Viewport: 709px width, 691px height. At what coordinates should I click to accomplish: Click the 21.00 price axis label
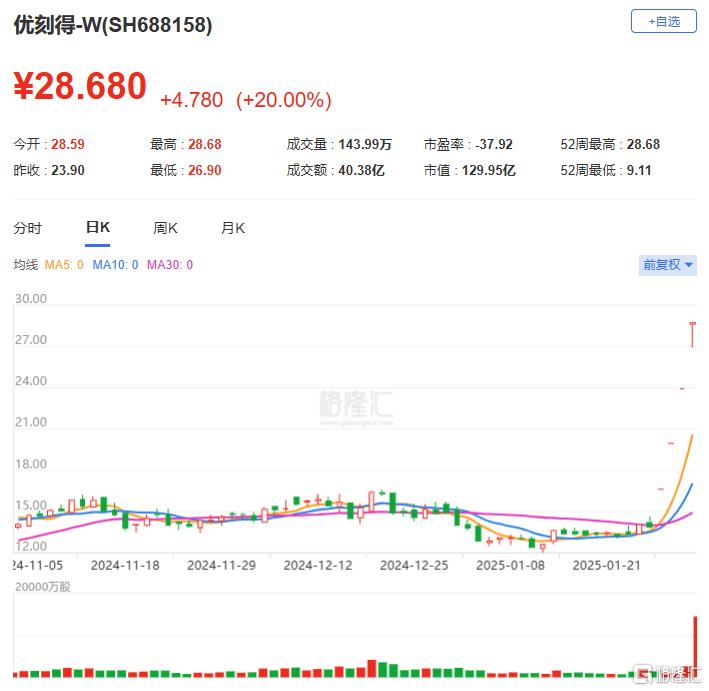pos(31,422)
